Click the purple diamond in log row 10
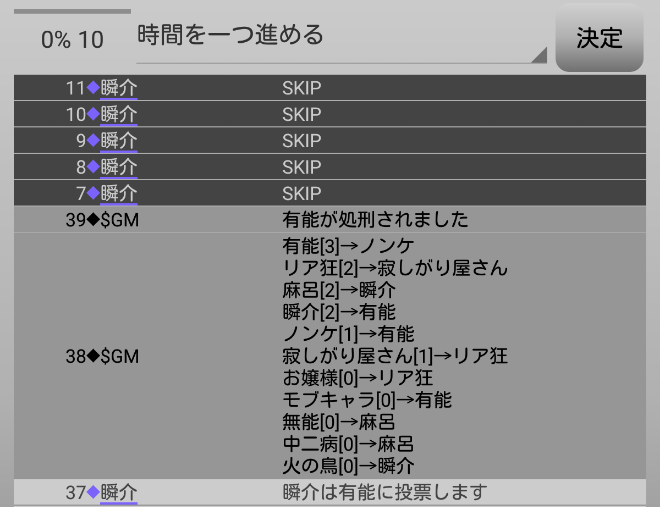This screenshot has width=660, height=507. point(94,114)
